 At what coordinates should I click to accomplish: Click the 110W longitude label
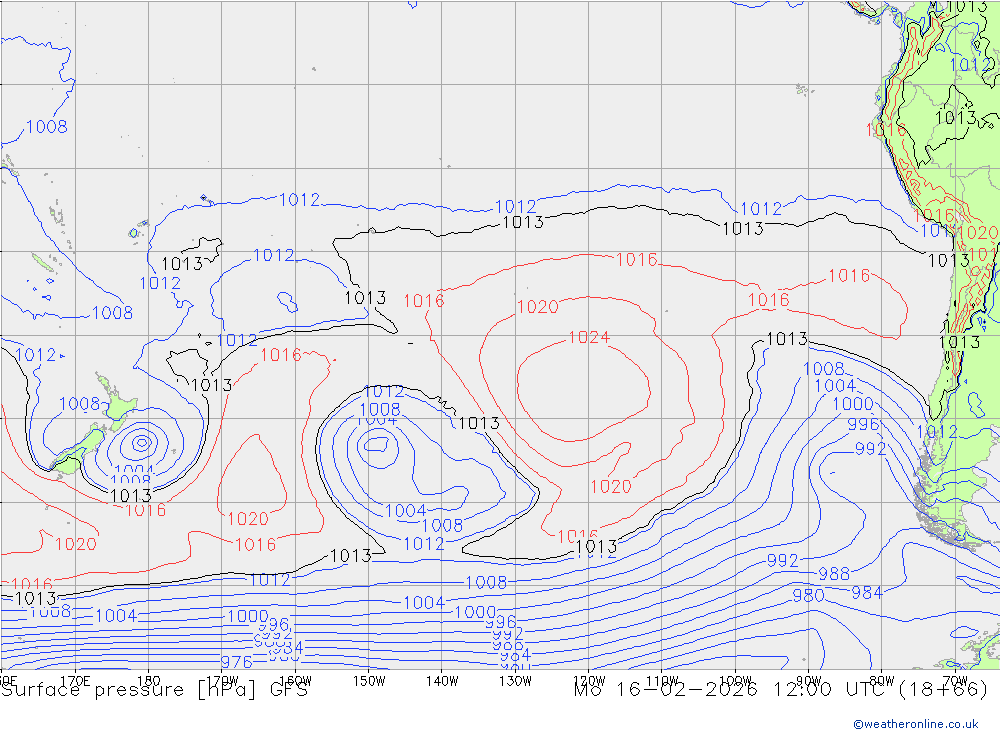(662, 681)
